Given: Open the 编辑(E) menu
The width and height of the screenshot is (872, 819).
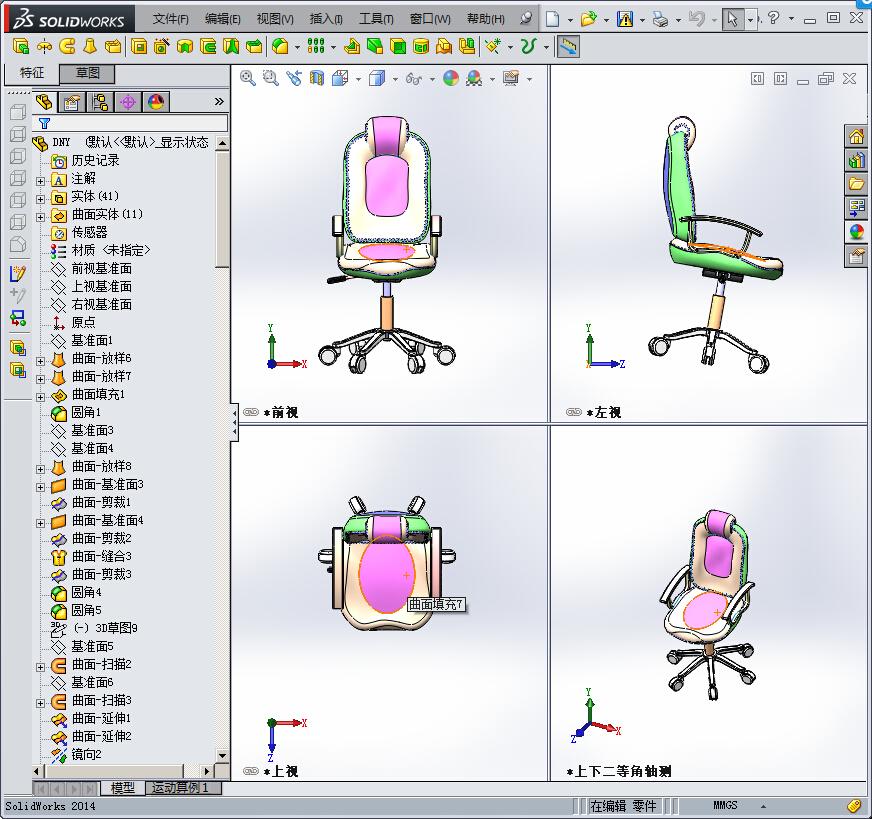Looking at the screenshot, I should tap(222, 19).
